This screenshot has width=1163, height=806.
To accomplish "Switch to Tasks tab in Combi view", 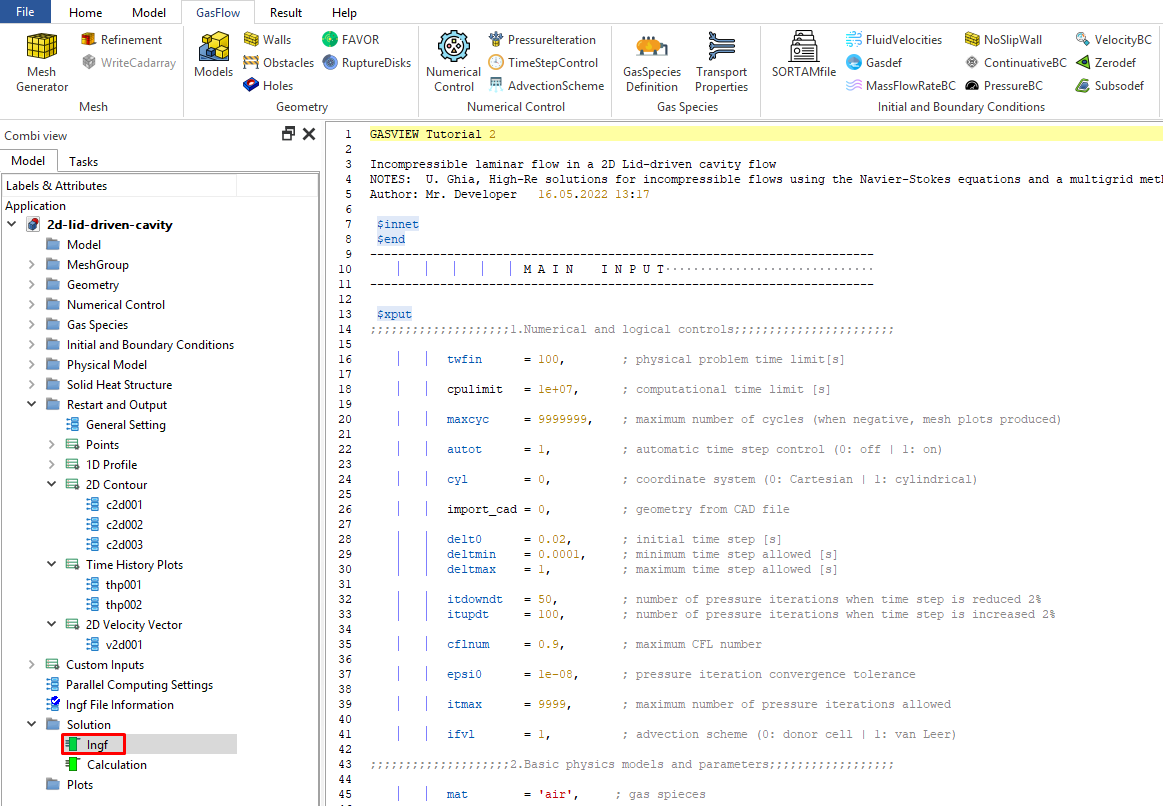I will [x=83, y=161].
